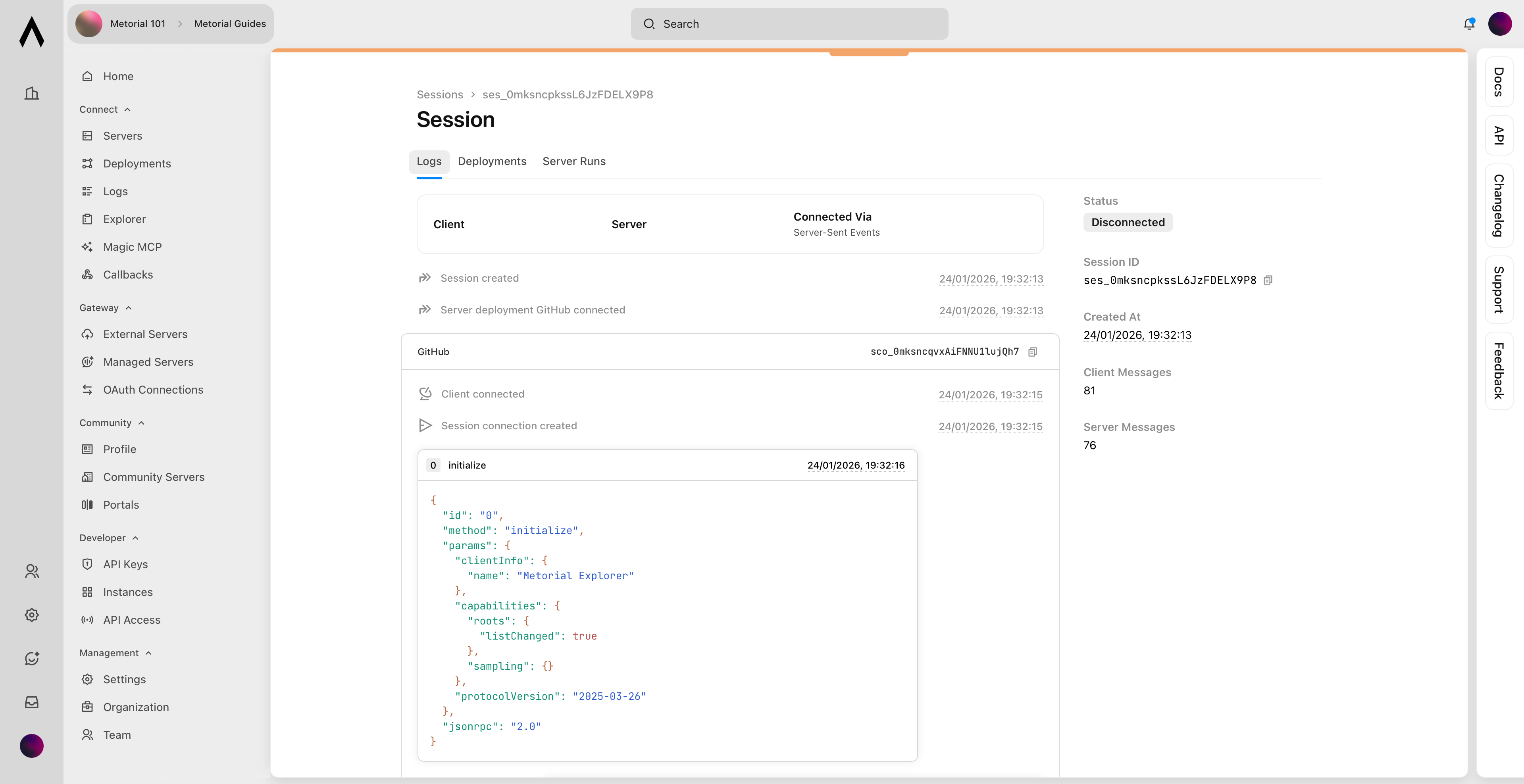Open External Servers under Gateway
The height and width of the screenshot is (784, 1524).
(x=144, y=334)
